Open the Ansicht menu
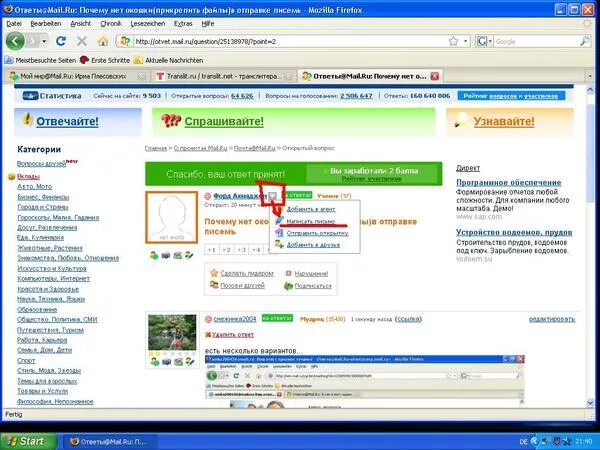 tap(81, 23)
